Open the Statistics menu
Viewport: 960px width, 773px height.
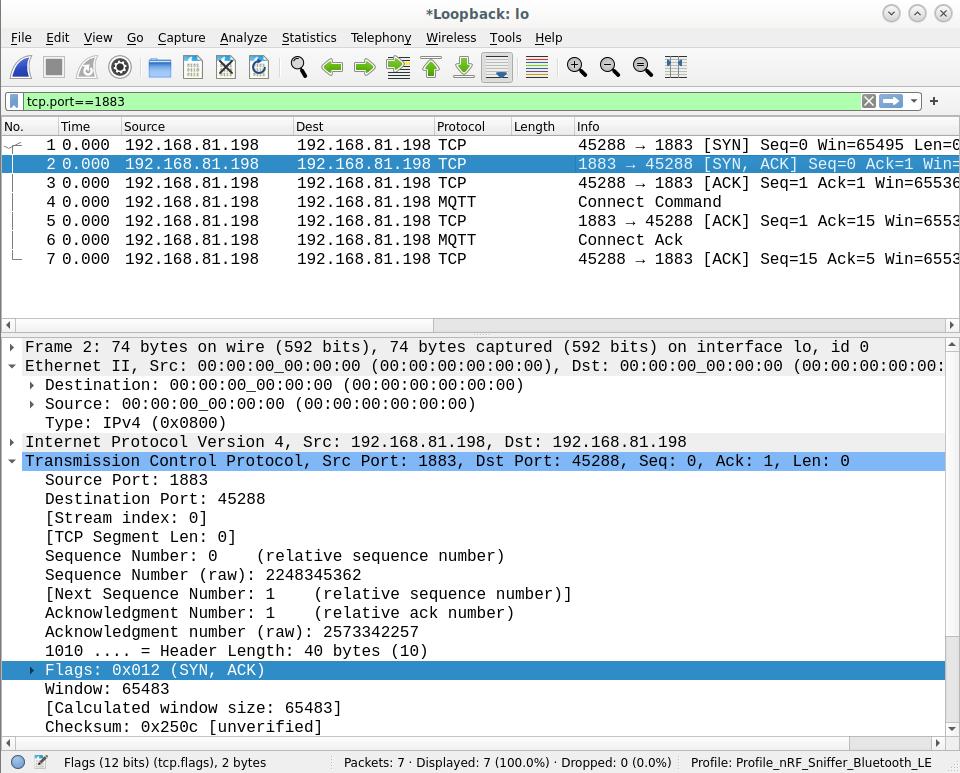coord(308,37)
